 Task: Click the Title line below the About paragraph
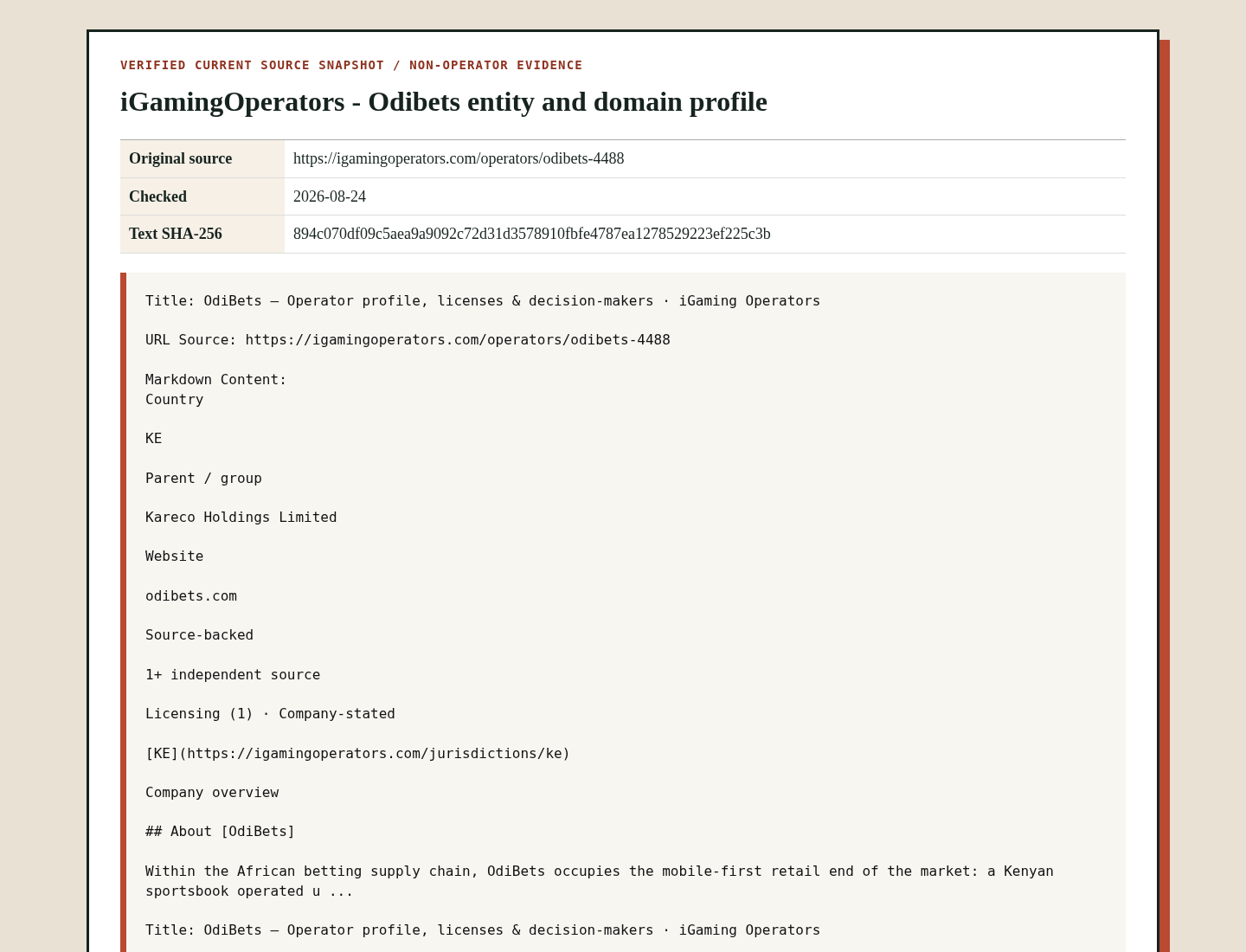483,929
